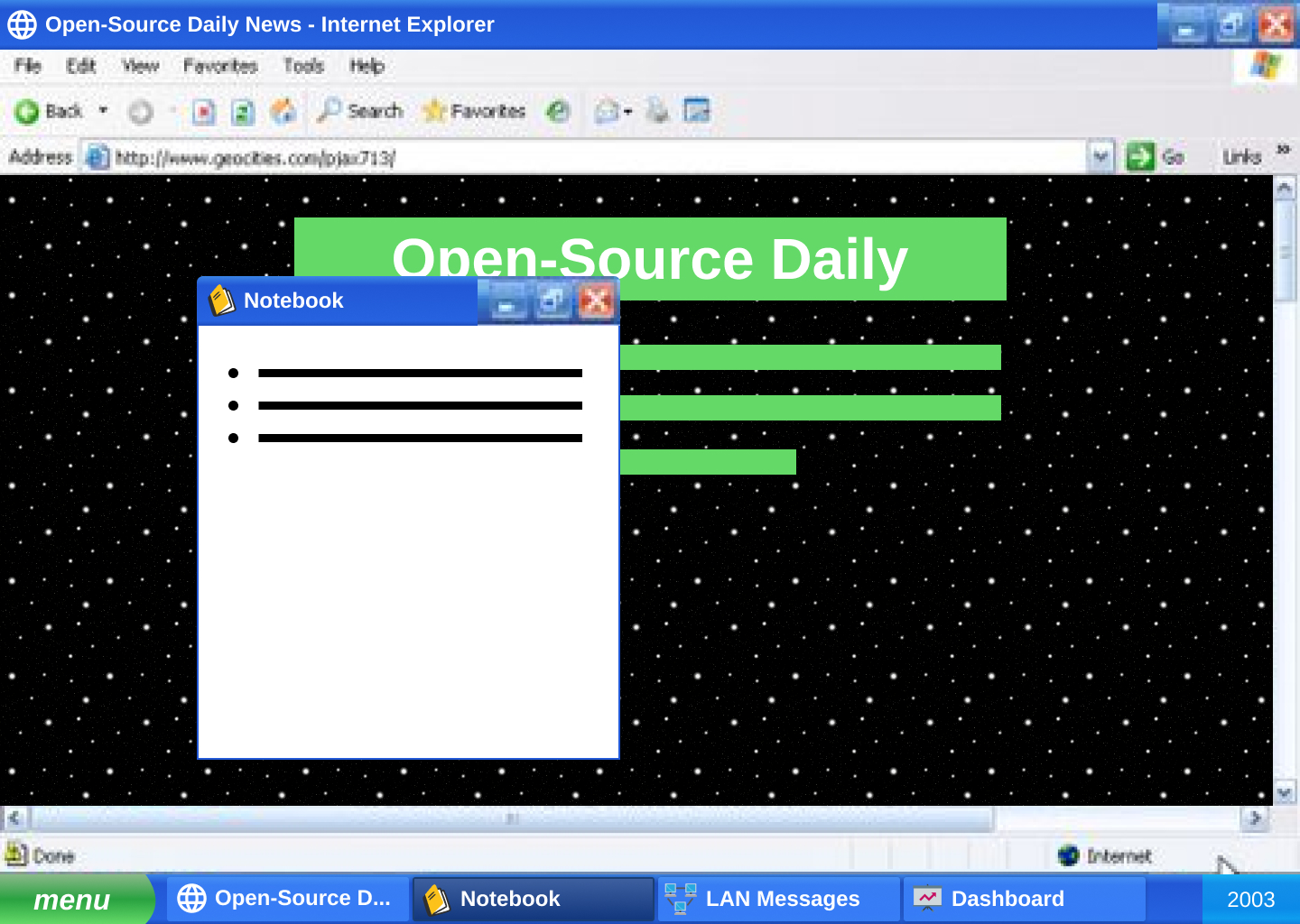Image resolution: width=1300 pixels, height=924 pixels.
Task: Click Internet Explorer globe title icon
Action: pos(23,24)
